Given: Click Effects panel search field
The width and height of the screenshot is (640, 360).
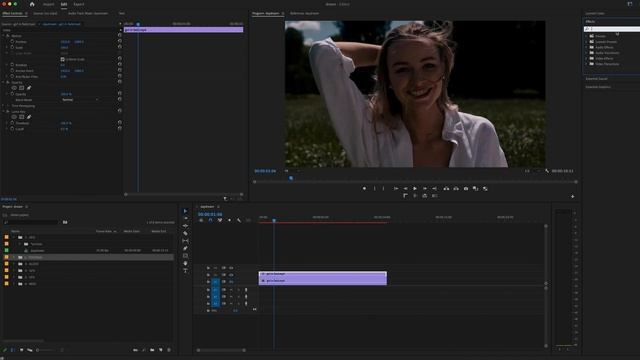Looking at the screenshot, I should (612, 29).
